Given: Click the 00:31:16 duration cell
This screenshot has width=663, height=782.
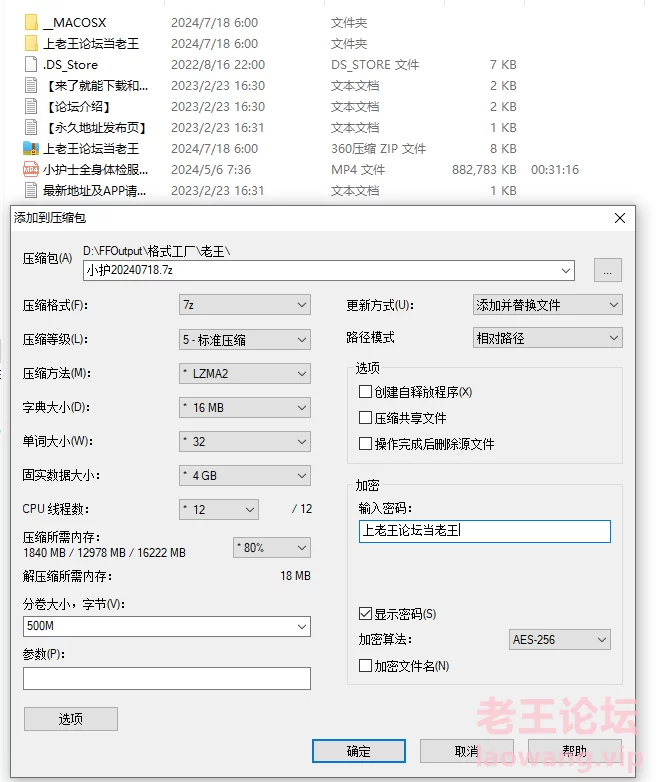Looking at the screenshot, I should pyautogui.click(x=555, y=170).
